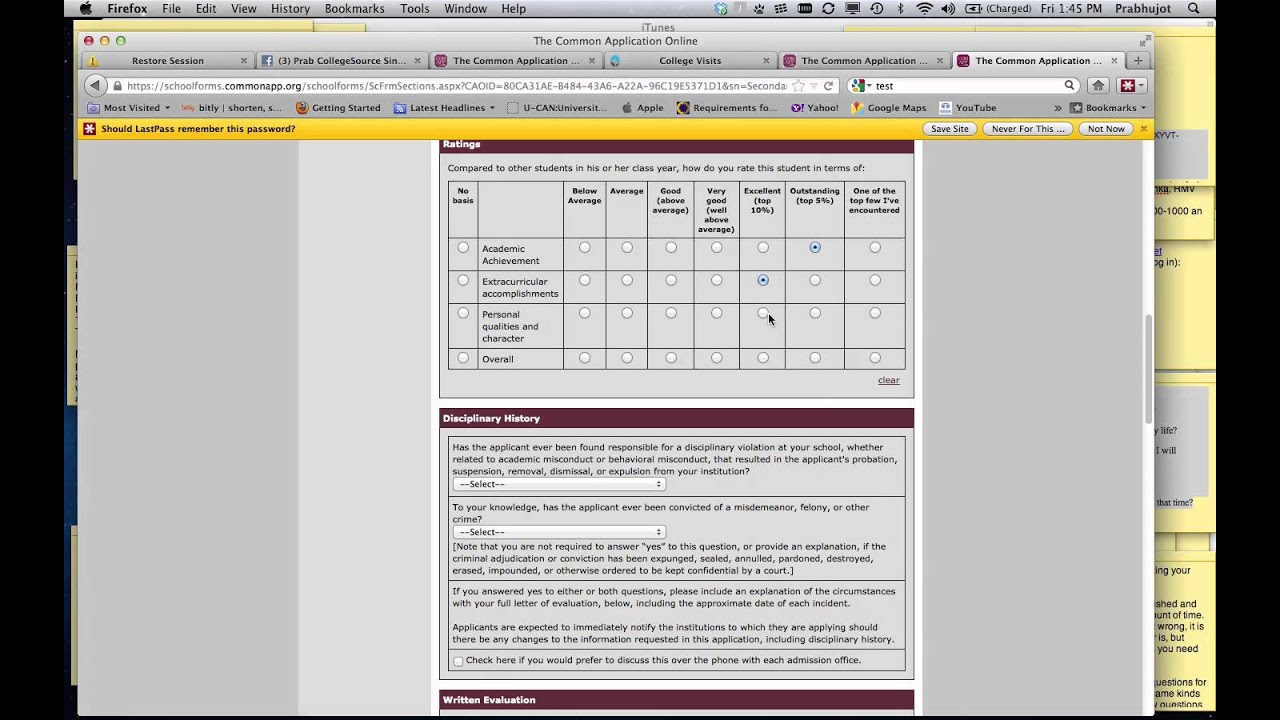The height and width of the screenshot is (720, 1280).
Task: Open YouTube bookmark
Action: (967, 108)
